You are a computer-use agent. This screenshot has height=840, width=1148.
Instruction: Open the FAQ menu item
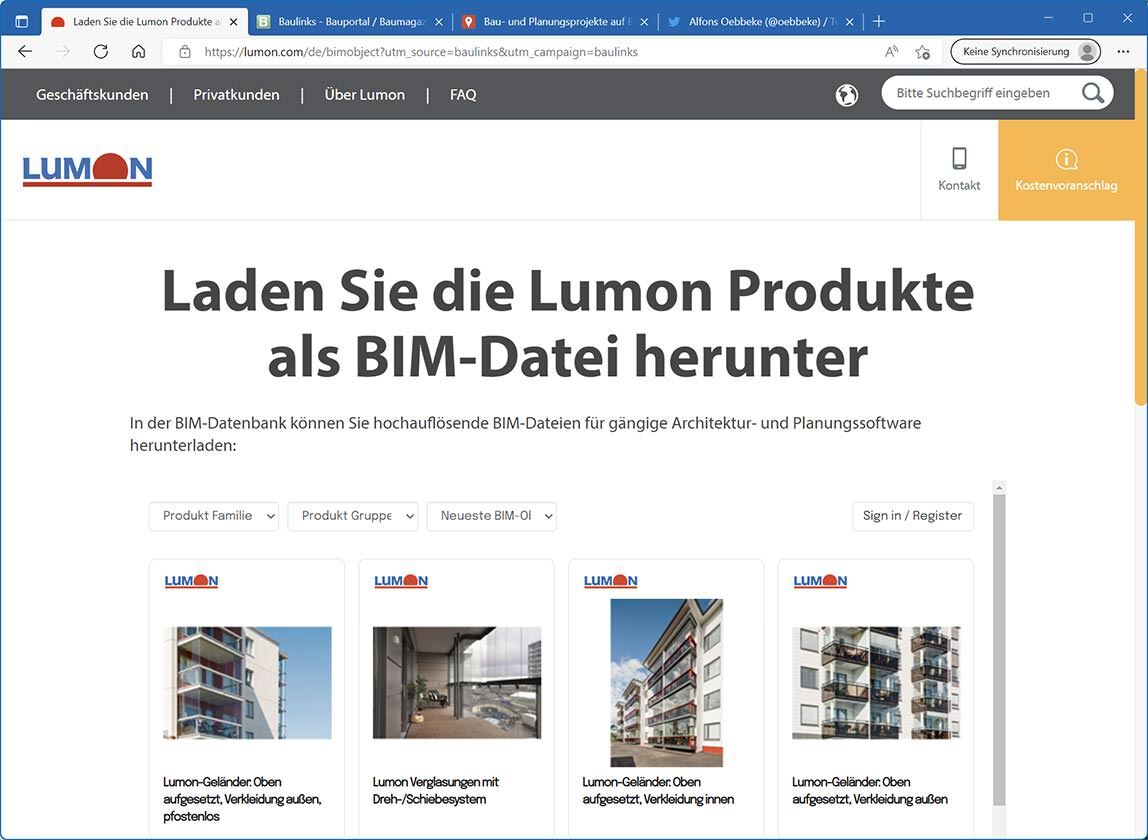[x=463, y=94]
